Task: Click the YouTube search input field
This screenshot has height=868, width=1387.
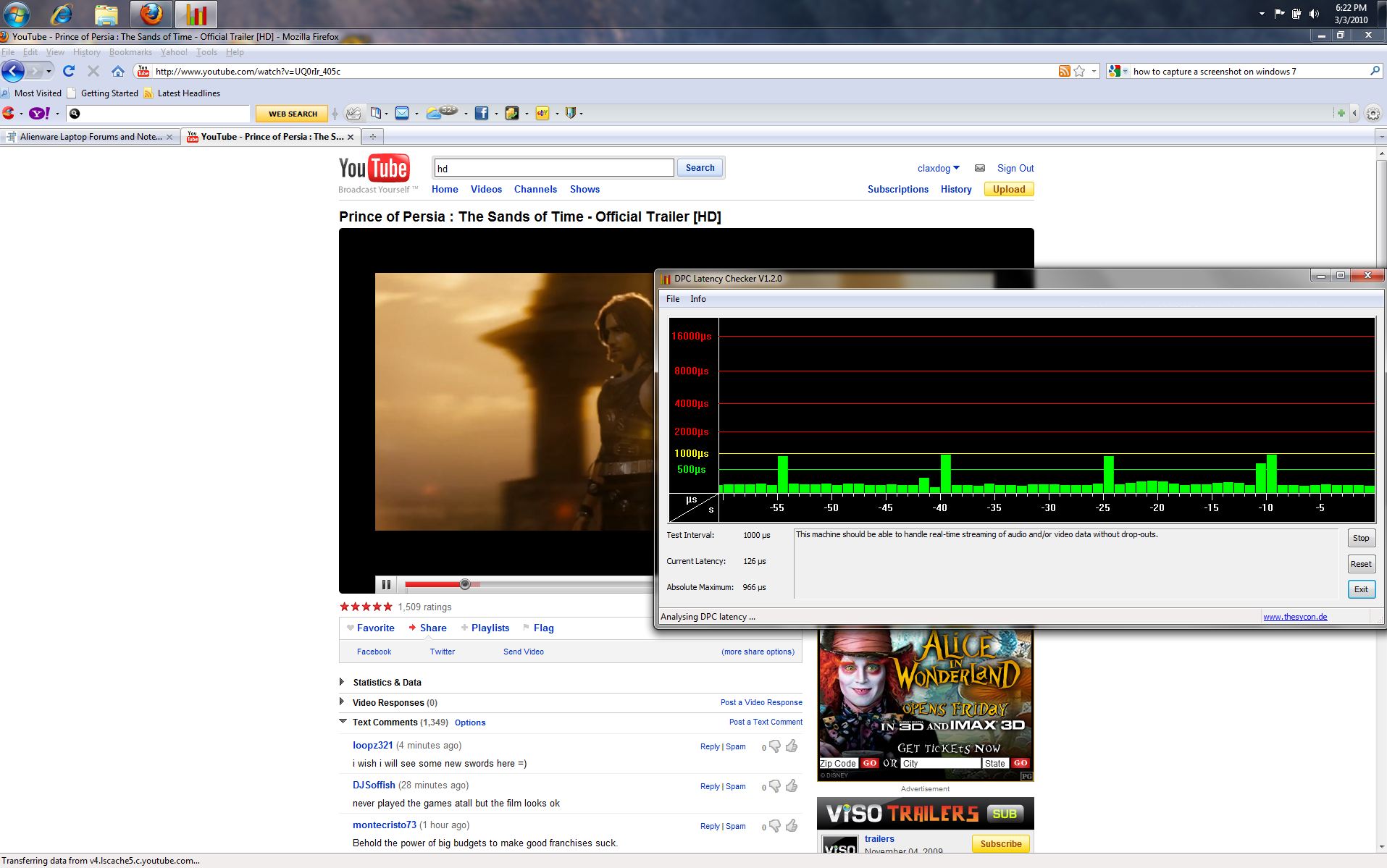Action: [x=554, y=168]
